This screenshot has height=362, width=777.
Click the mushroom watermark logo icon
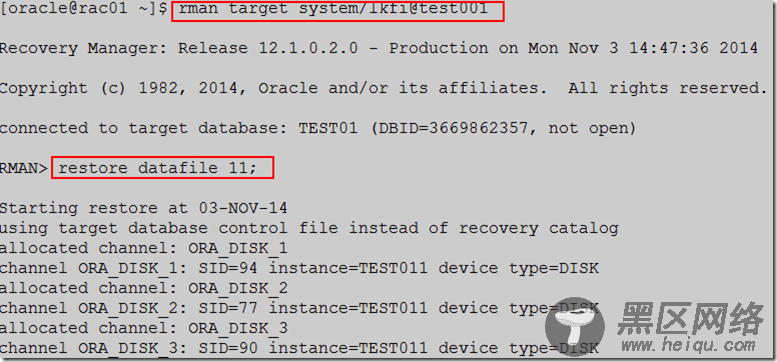click(x=574, y=326)
